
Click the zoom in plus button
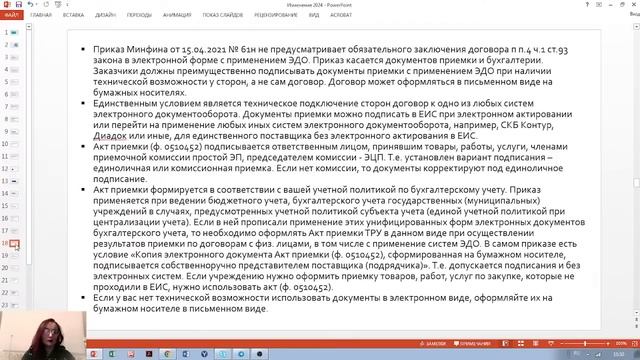(x=608, y=344)
